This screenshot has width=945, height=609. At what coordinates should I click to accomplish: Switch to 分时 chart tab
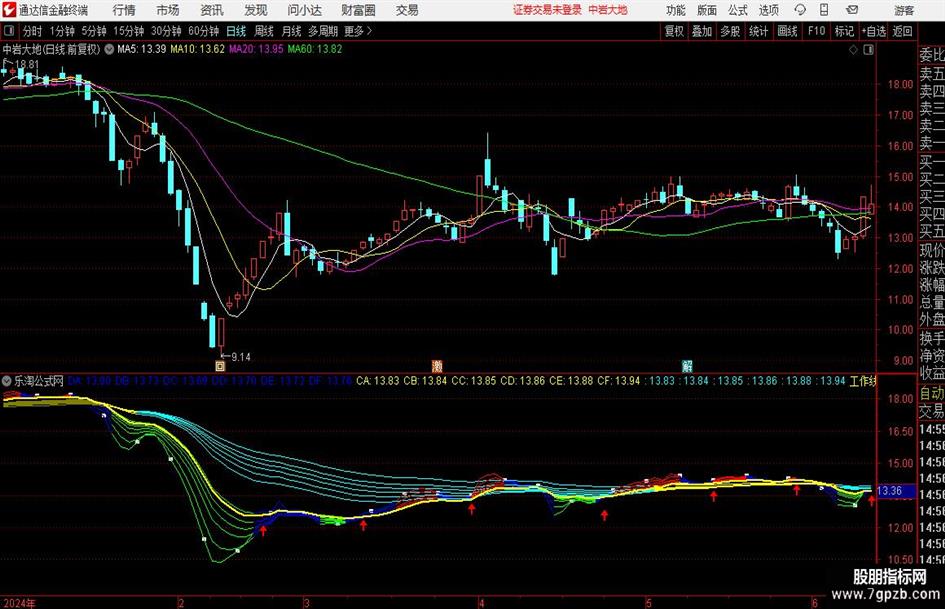(33, 31)
